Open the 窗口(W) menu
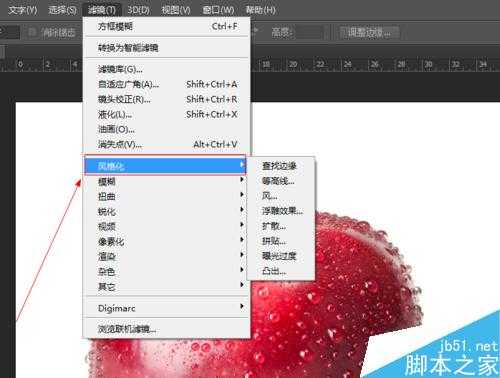This screenshot has width=500, height=378. click(x=218, y=10)
